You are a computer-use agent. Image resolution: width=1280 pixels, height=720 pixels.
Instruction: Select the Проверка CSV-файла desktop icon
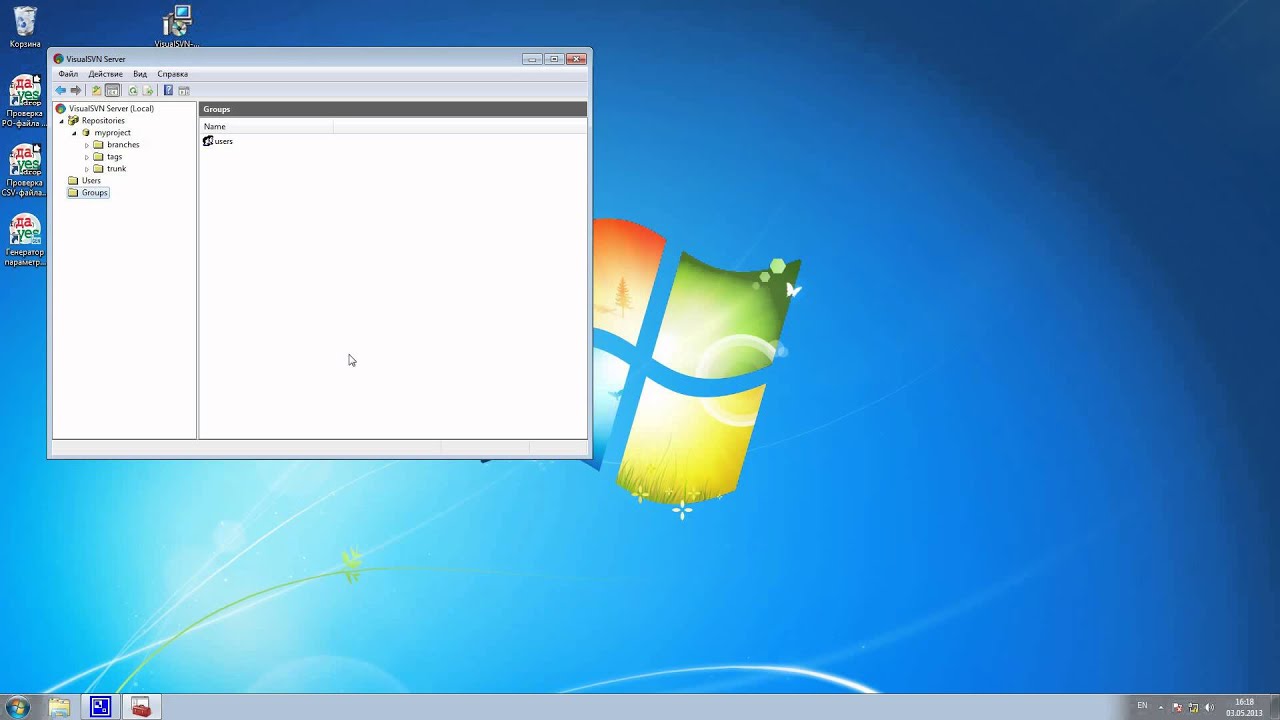coord(25,170)
